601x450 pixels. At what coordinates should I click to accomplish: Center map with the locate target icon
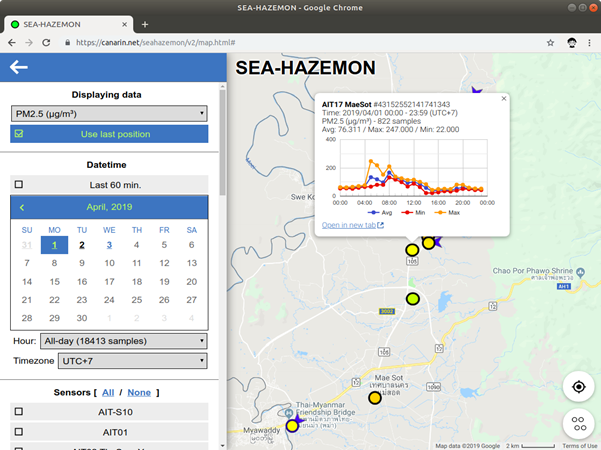coord(578,387)
